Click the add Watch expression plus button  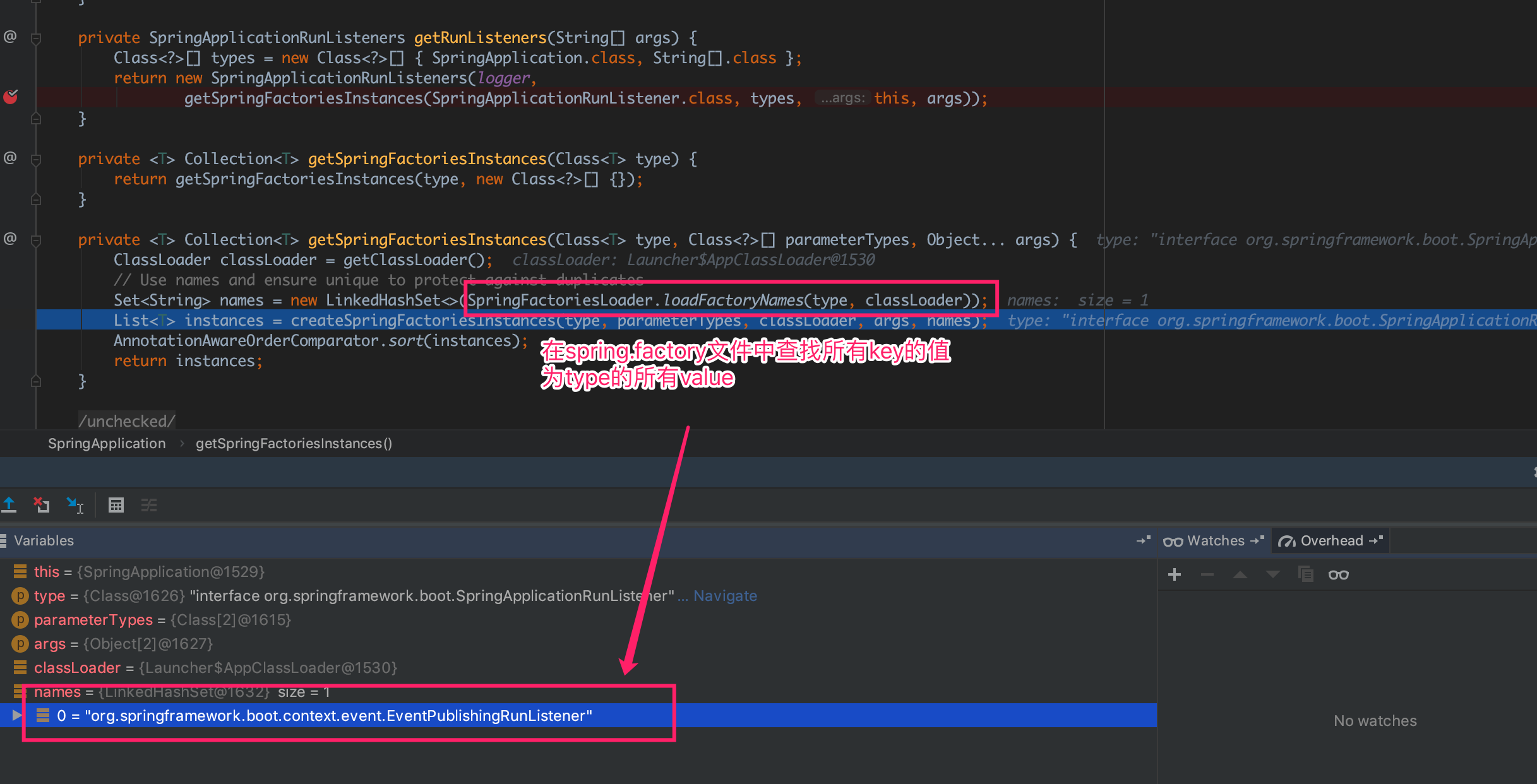click(x=1175, y=574)
